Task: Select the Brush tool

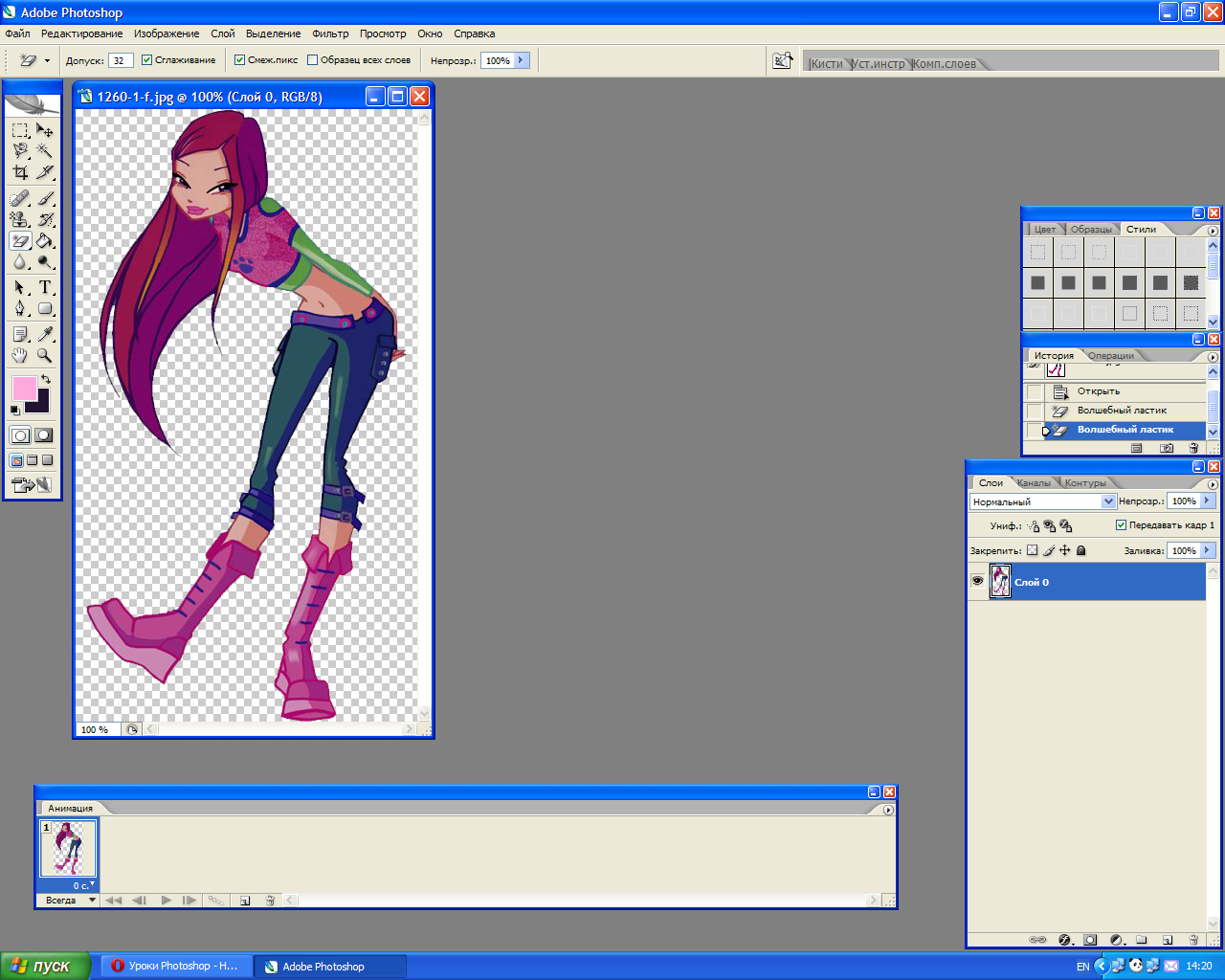Action: click(x=45, y=198)
